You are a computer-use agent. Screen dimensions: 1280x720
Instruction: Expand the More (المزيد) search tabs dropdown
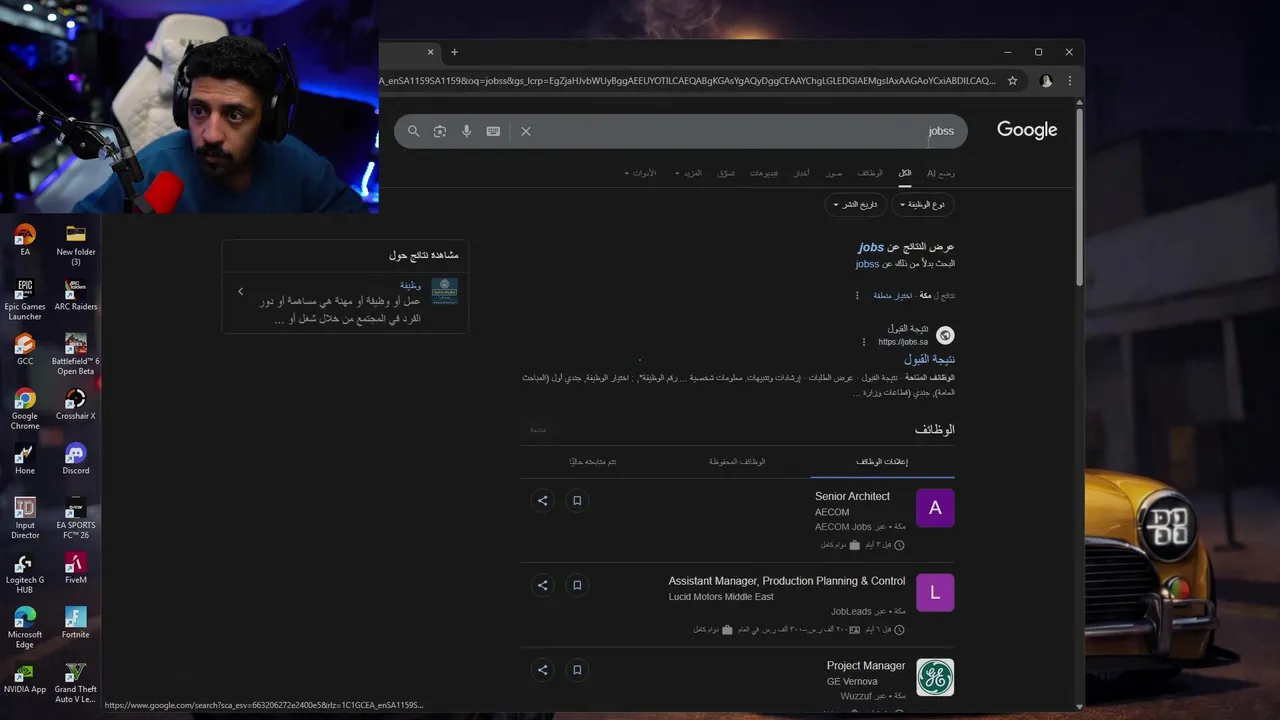(688, 173)
